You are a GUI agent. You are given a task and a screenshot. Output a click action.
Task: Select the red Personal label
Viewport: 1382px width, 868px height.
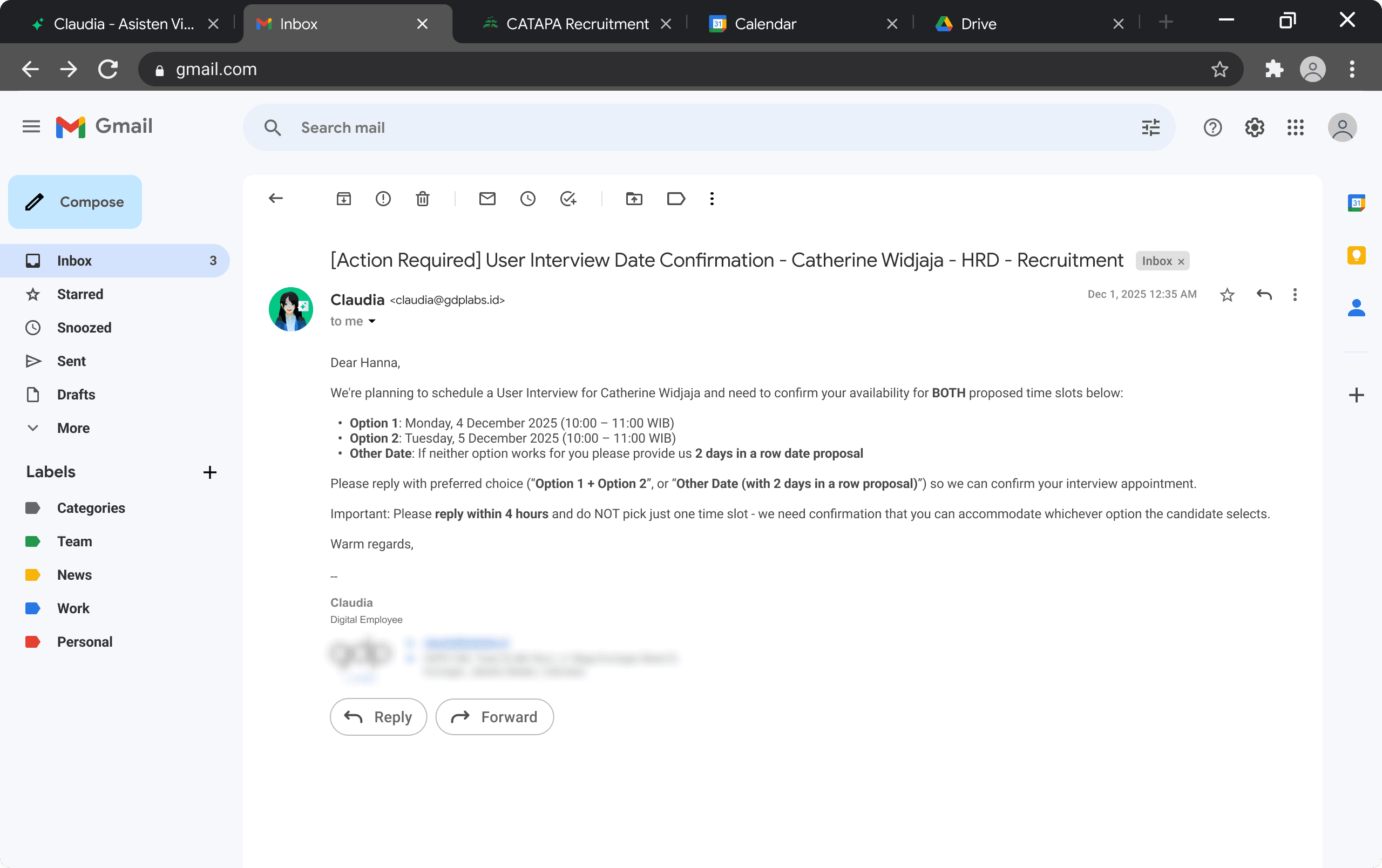[84, 641]
